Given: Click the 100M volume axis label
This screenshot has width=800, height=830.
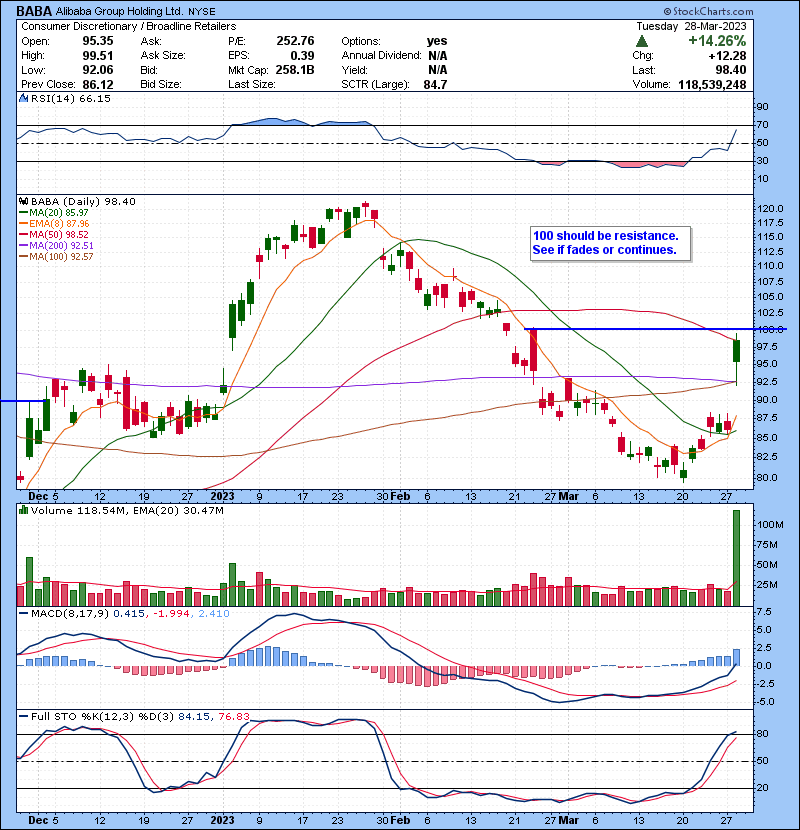Looking at the screenshot, I should [770, 525].
